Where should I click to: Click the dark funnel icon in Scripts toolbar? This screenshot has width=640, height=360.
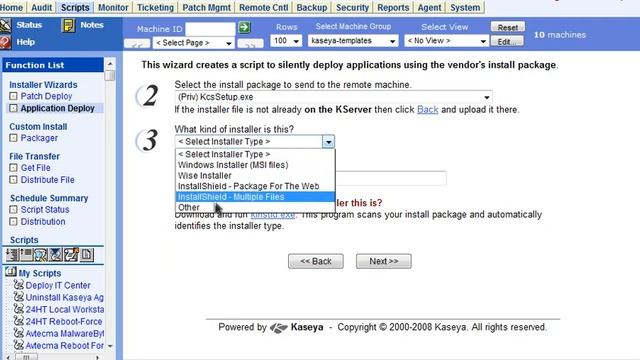pos(56,255)
